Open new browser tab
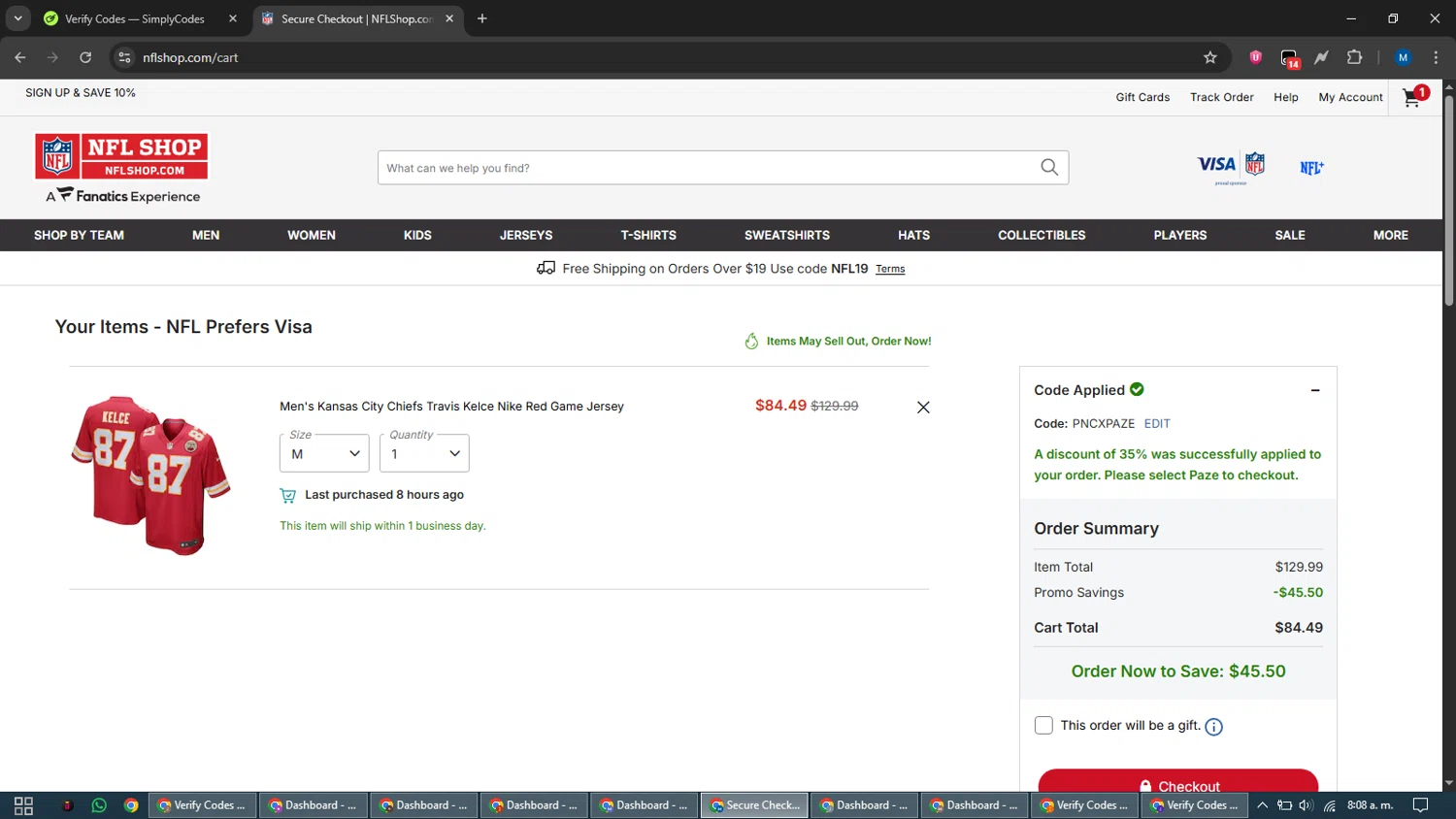This screenshot has width=1456, height=819. click(x=482, y=18)
